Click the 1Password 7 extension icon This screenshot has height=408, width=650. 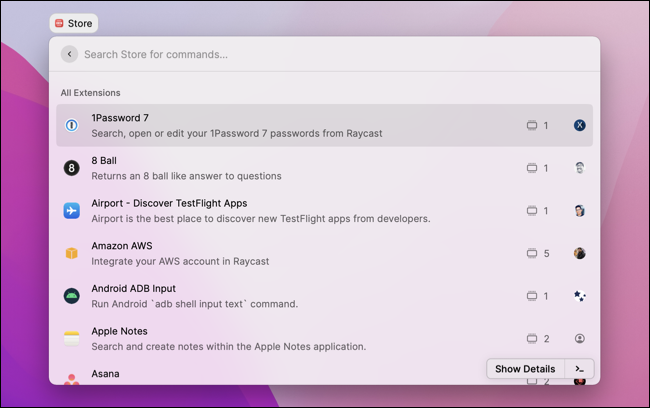tap(72, 125)
